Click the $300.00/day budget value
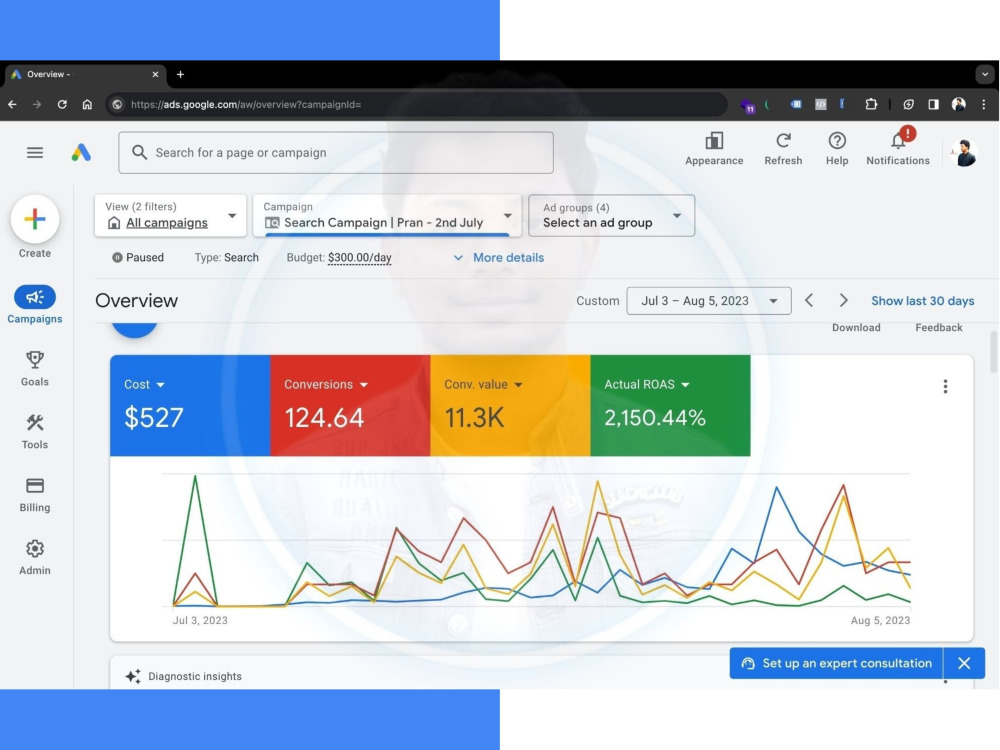 pos(360,258)
